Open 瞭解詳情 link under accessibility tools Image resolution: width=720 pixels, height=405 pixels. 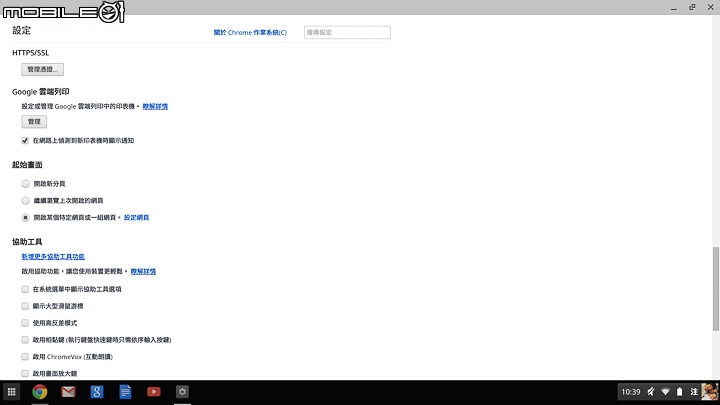(x=143, y=271)
